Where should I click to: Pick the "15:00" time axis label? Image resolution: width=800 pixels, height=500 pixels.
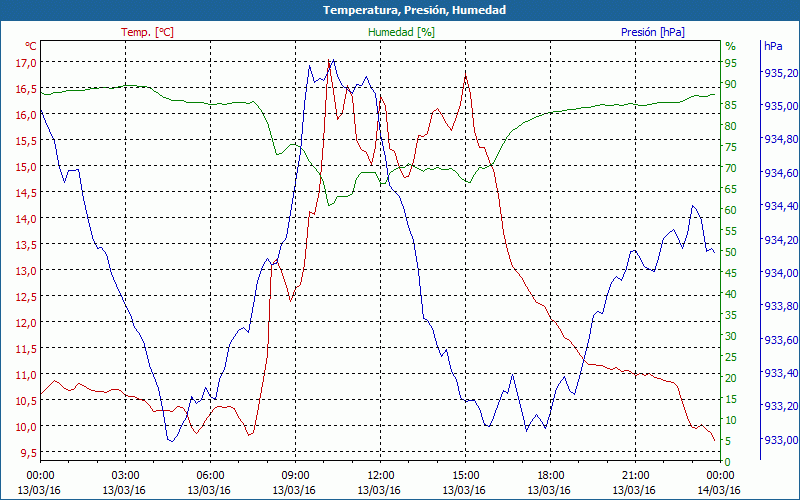tap(465, 476)
